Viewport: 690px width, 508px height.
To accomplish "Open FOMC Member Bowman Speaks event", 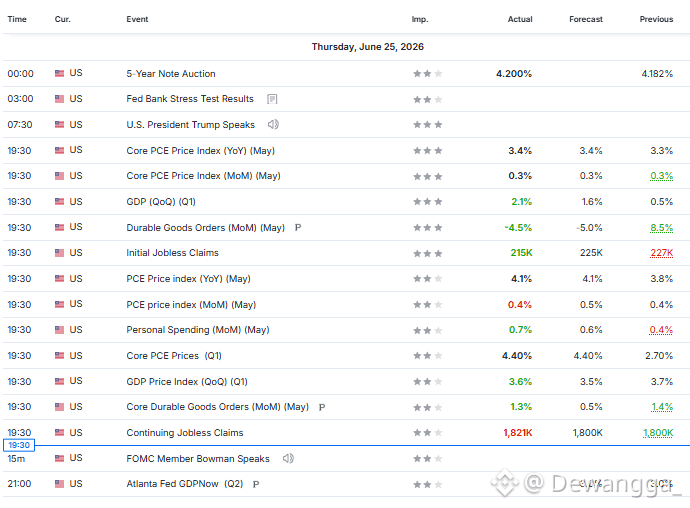I will click(x=198, y=459).
